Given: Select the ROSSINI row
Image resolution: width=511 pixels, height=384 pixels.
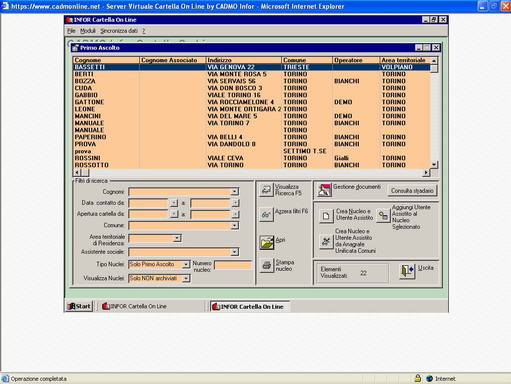Looking at the screenshot, I should pyautogui.click(x=251, y=158).
